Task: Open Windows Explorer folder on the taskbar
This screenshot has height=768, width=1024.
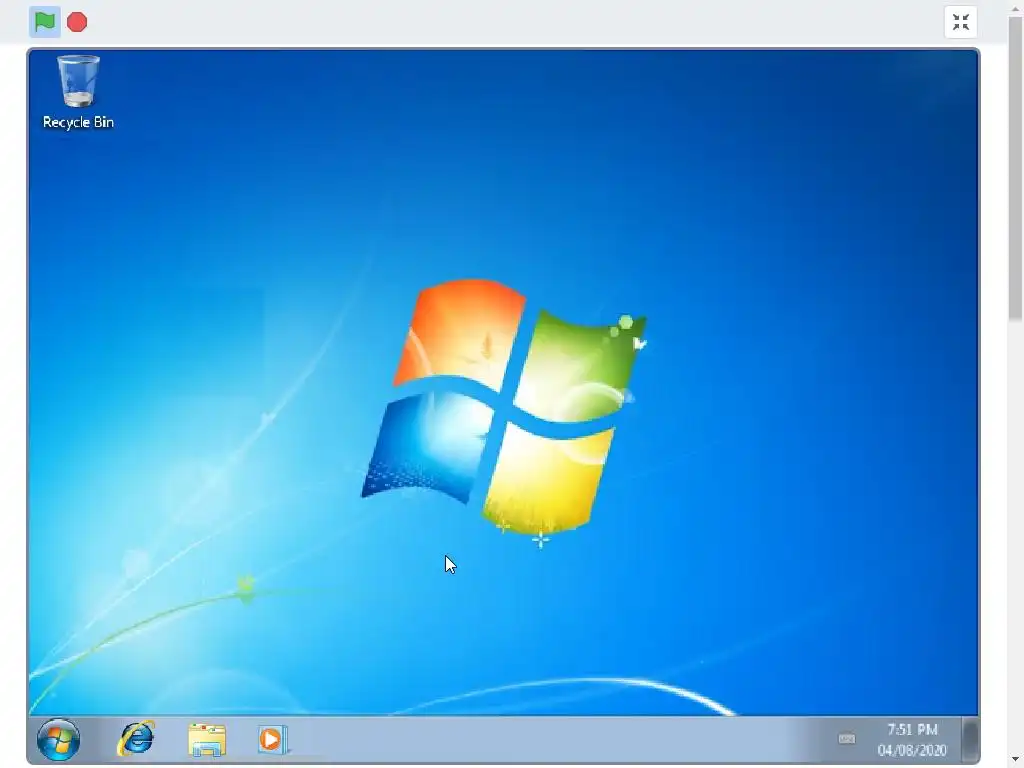Action: pos(207,740)
